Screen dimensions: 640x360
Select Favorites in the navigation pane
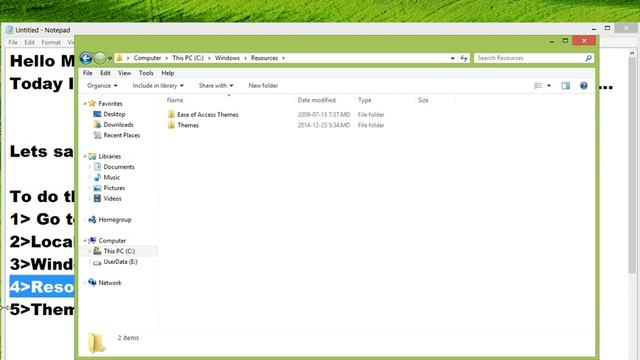110,104
